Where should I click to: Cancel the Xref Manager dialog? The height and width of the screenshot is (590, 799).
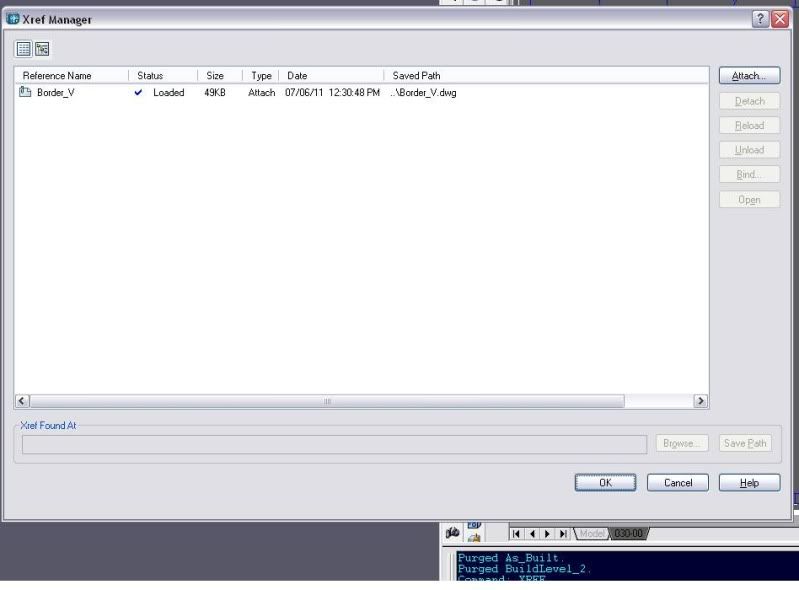(677, 483)
